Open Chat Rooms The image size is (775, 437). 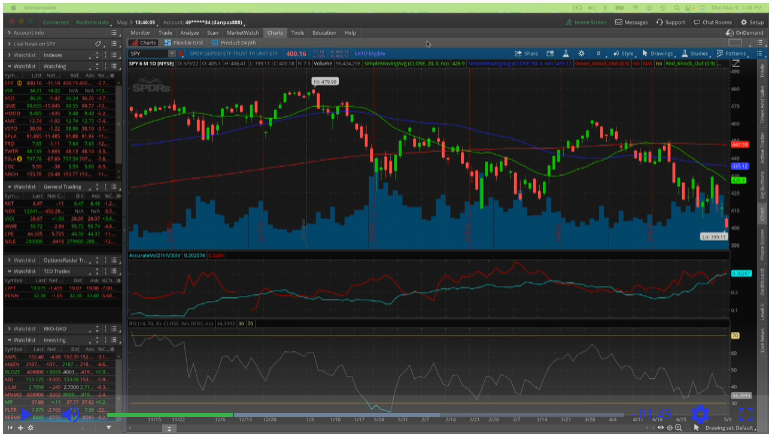(713, 22)
